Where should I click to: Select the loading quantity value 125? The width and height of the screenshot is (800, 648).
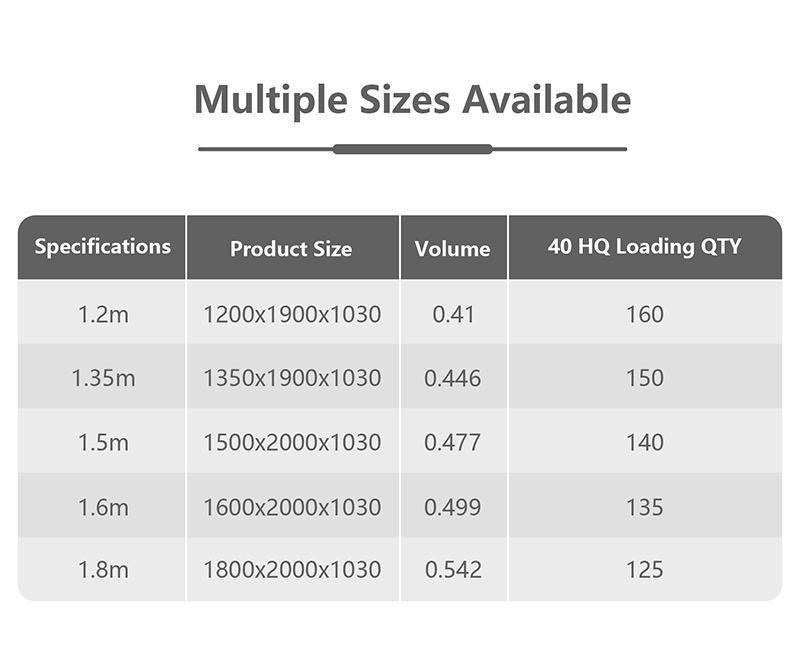645,570
